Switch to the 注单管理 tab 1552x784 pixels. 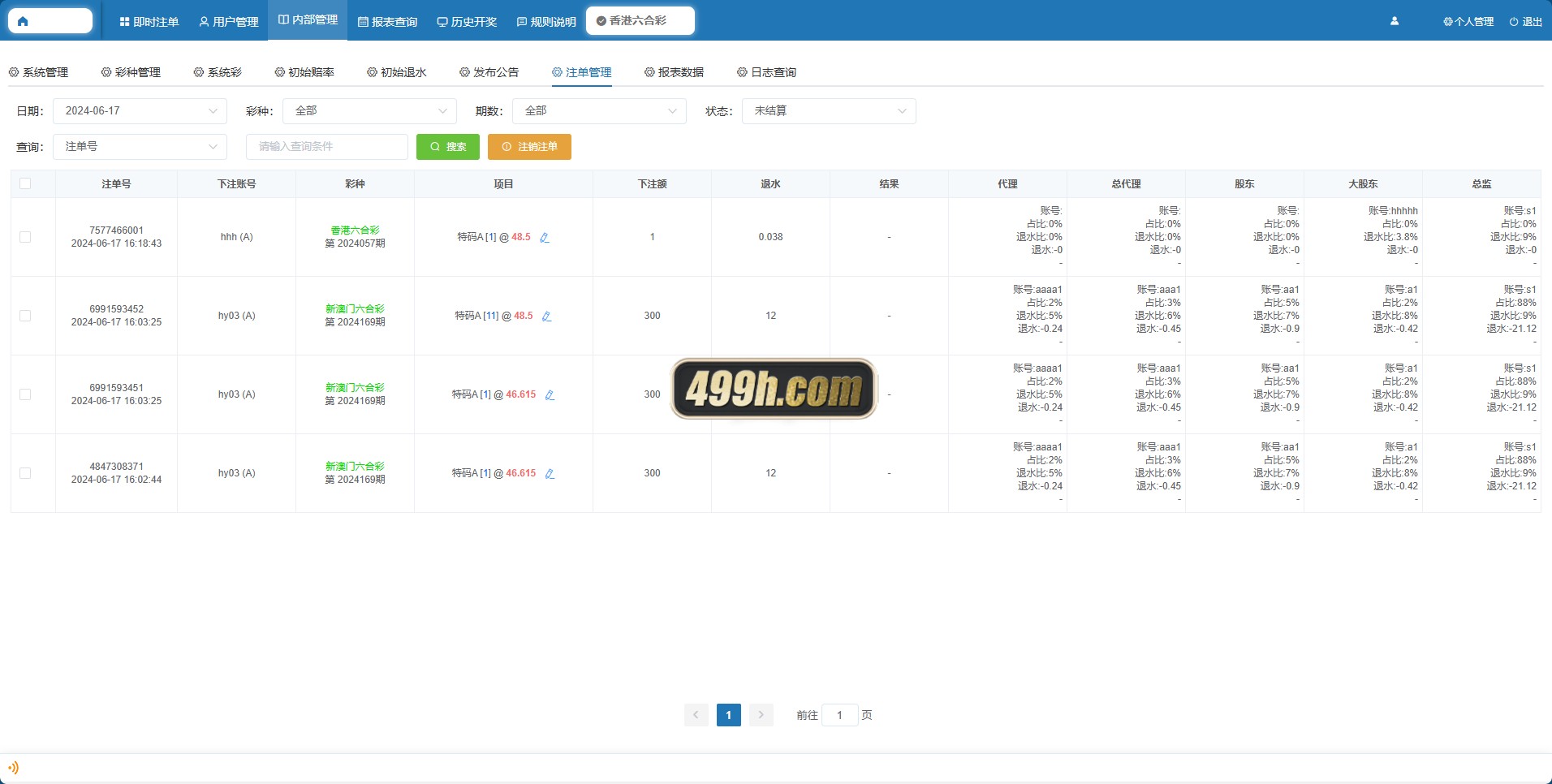[x=582, y=72]
